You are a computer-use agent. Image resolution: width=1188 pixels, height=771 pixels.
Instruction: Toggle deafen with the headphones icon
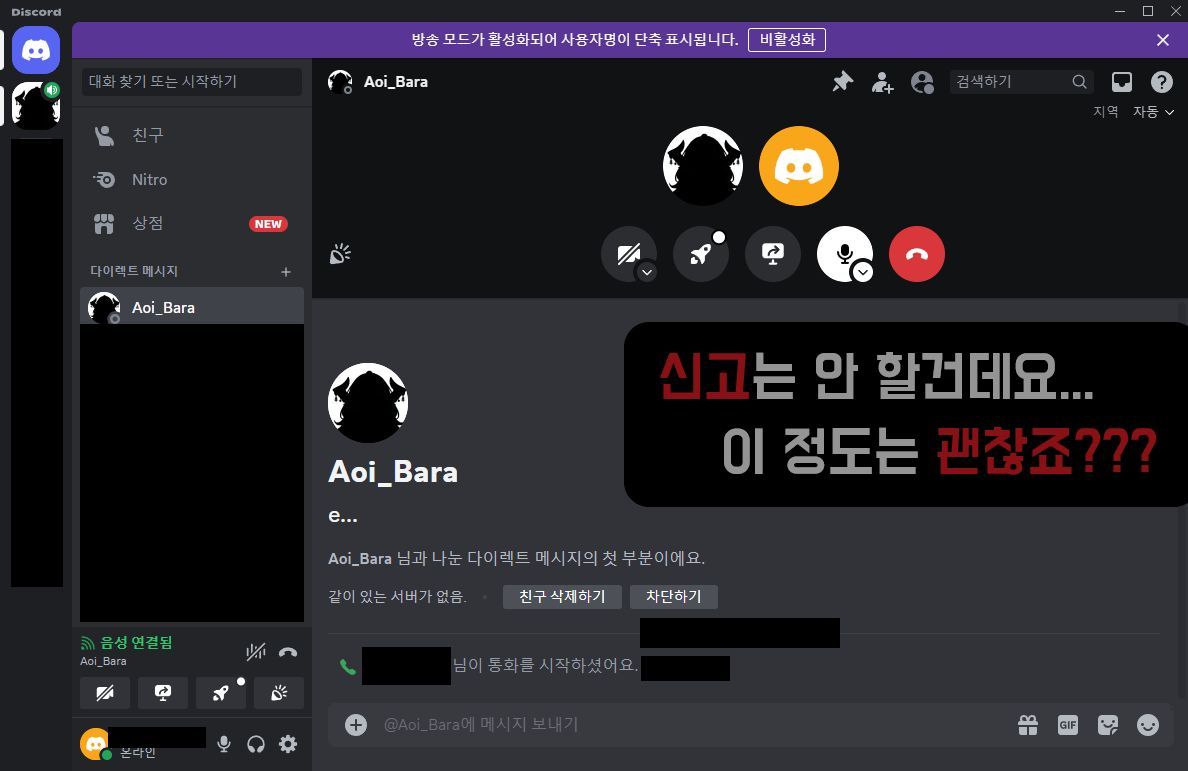256,744
